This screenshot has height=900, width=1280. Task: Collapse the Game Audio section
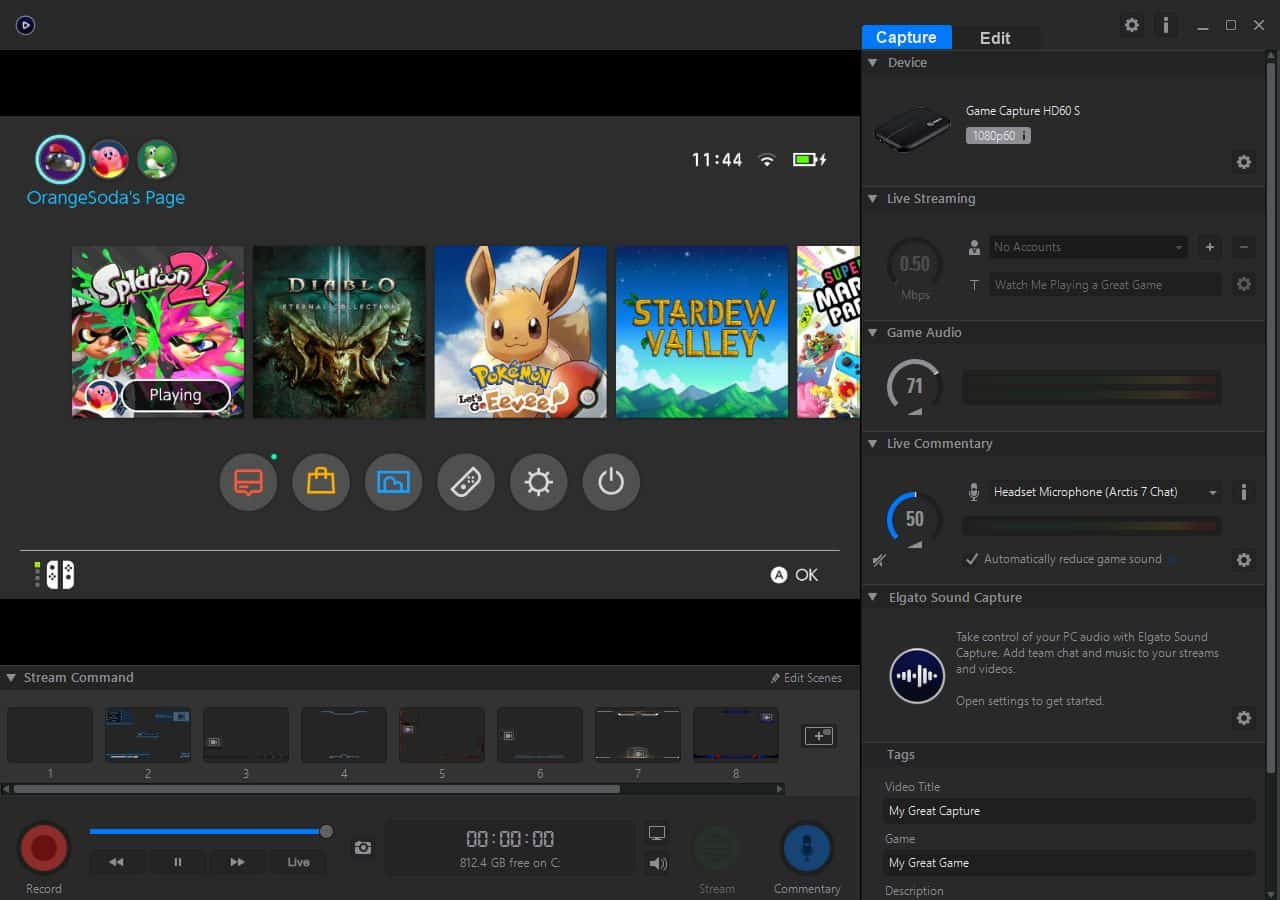pyautogui.click(x=873, y=333)
